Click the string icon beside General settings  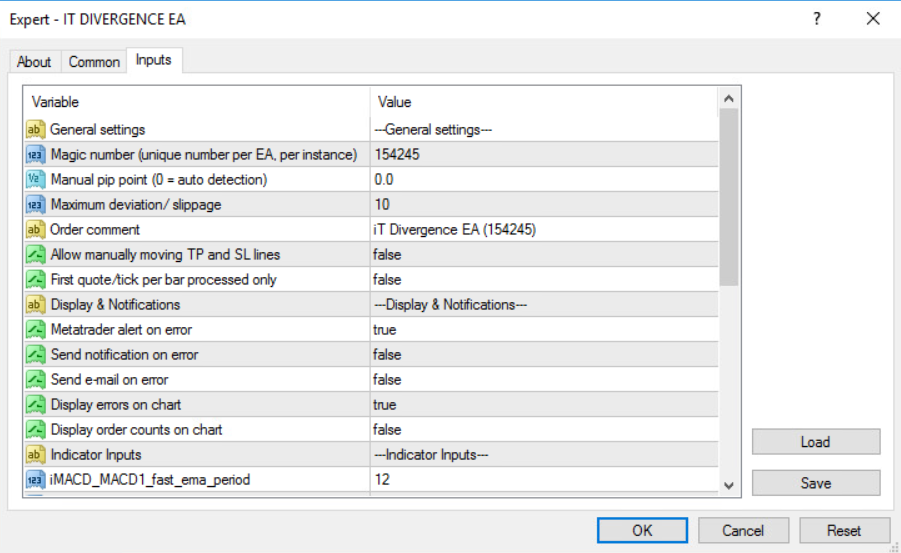(34, 129)
